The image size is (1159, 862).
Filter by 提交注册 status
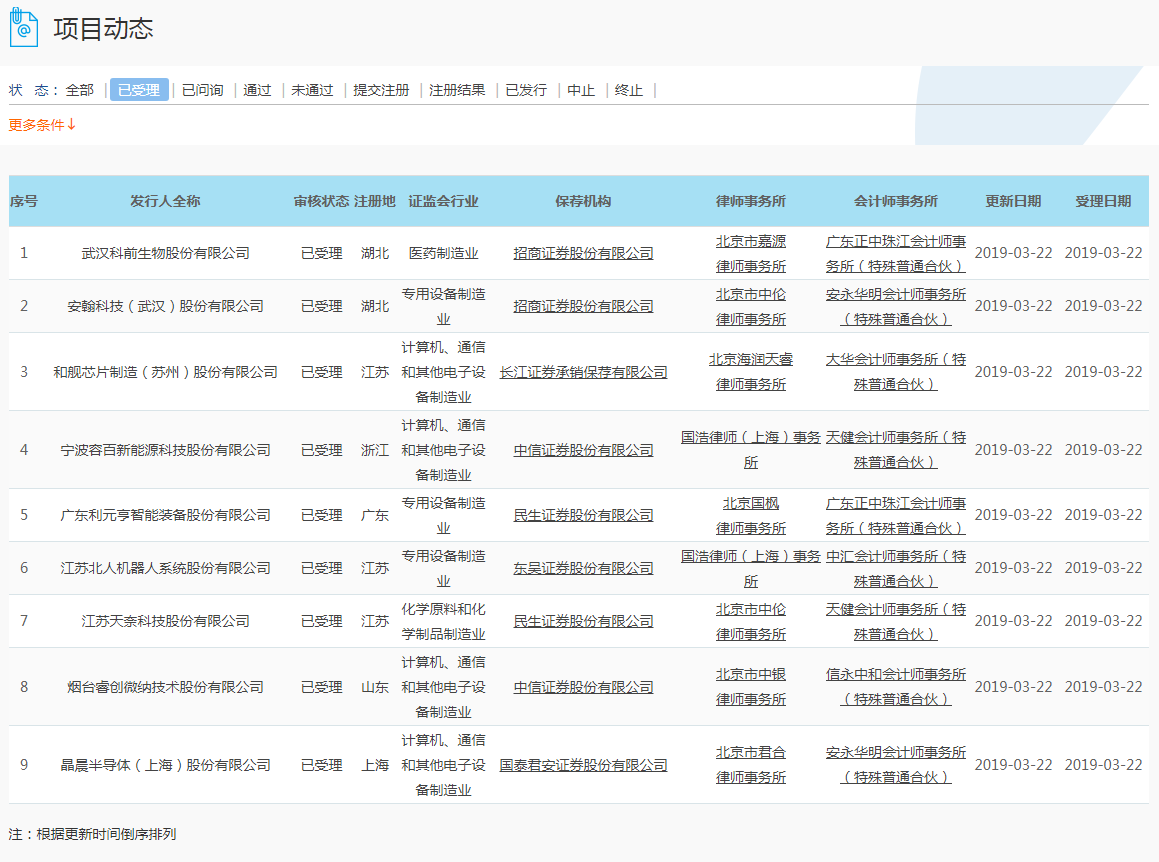tap(381, 90)
